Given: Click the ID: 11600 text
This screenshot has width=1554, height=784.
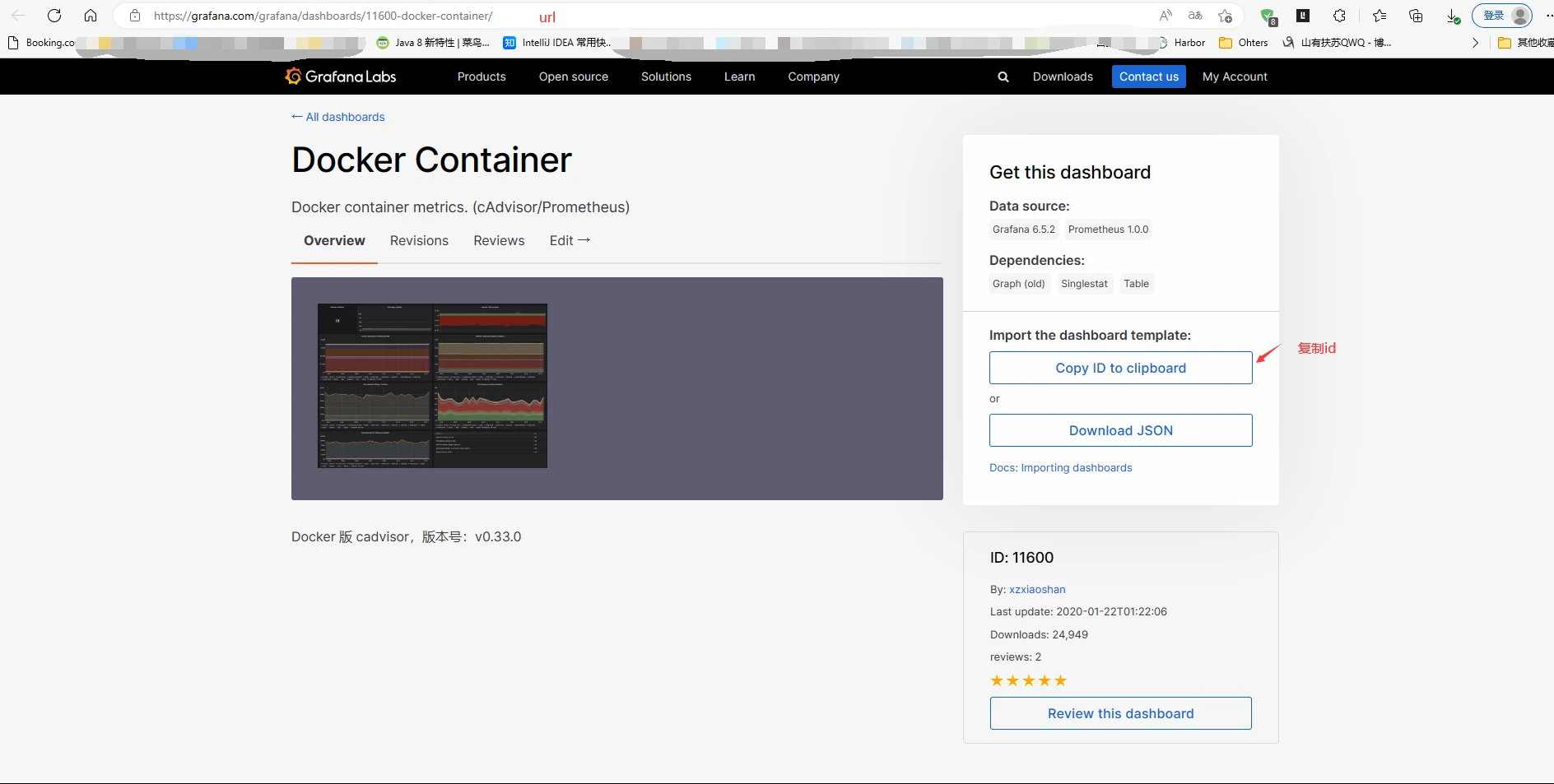Looking at the screenshot, I should 1021,558.
